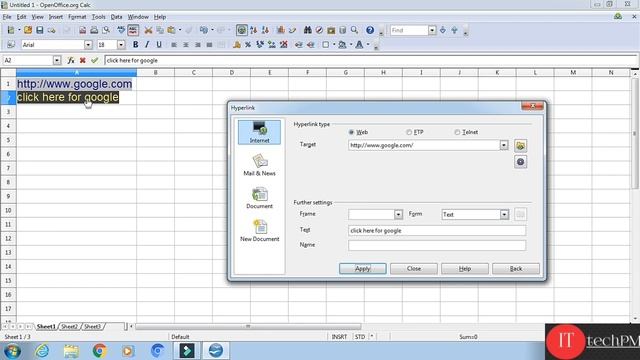
Task: Cut selection with the scissors icon
Action: [148, 30]
